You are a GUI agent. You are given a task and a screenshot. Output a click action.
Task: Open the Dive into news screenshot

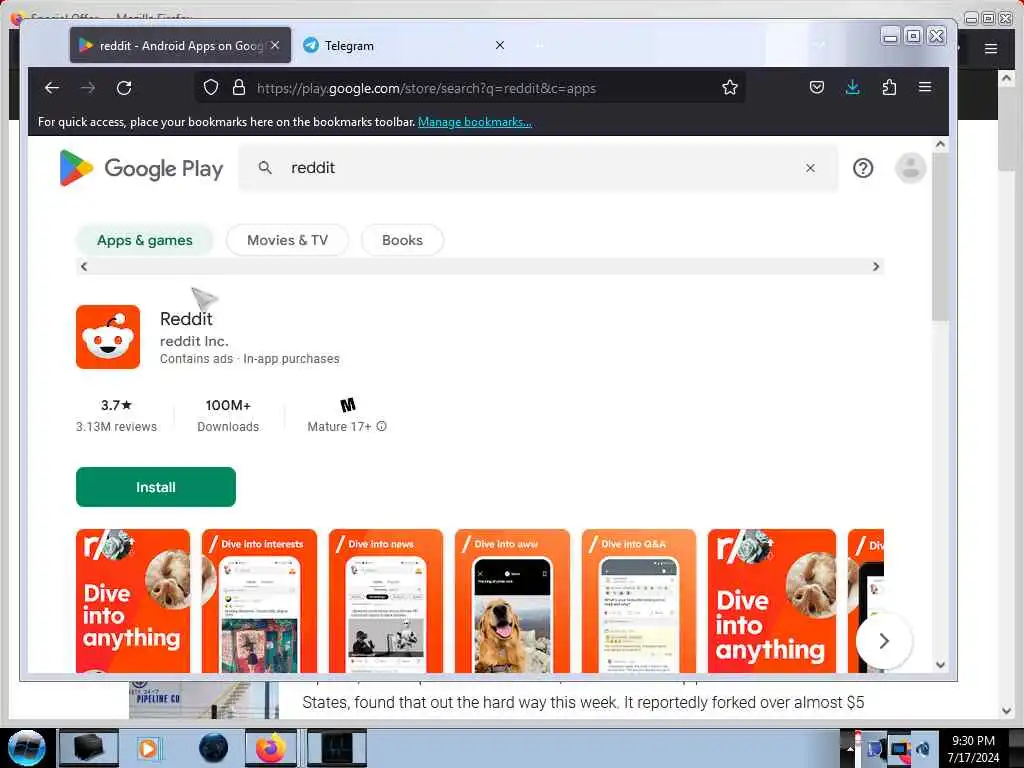(385, 601)
